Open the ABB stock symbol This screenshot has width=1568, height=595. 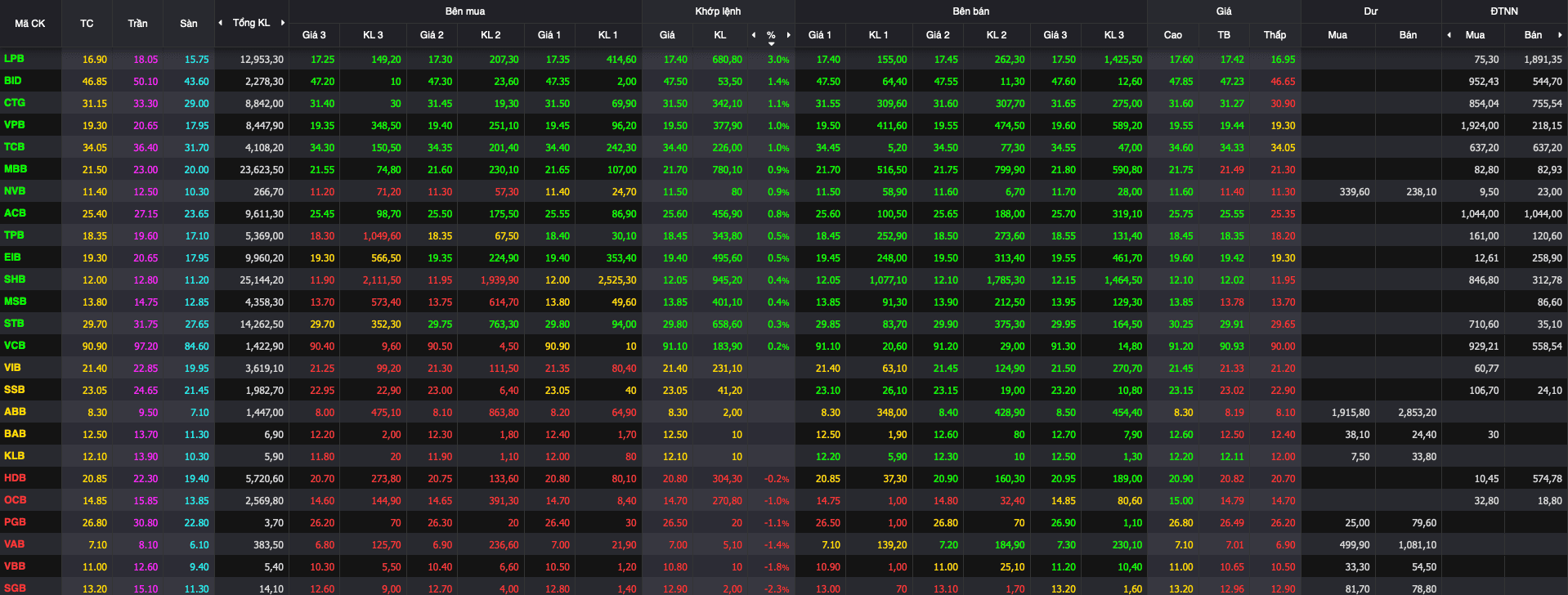click(15, 412)
